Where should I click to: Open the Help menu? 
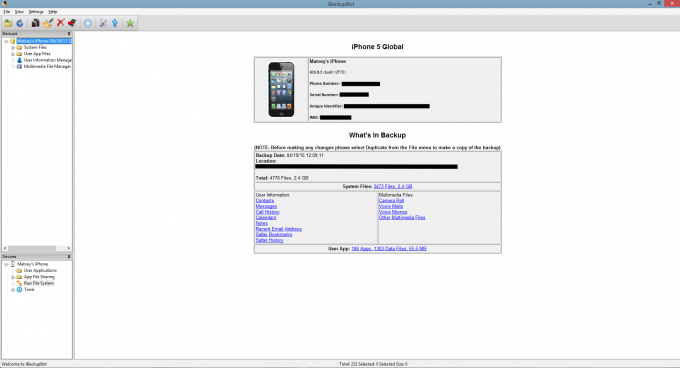coord(52,12)
